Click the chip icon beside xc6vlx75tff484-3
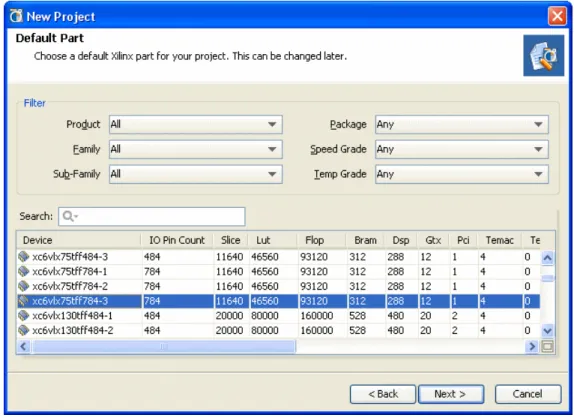This screenshot has width=574, height=418. point(24,257)
